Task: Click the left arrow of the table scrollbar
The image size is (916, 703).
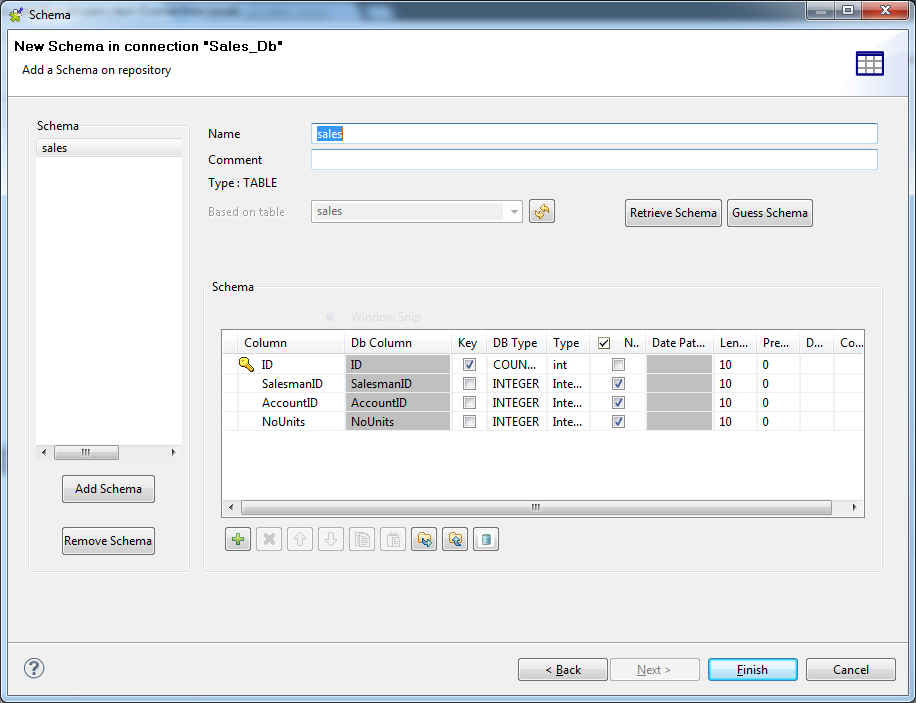Action: coord(231,507)
